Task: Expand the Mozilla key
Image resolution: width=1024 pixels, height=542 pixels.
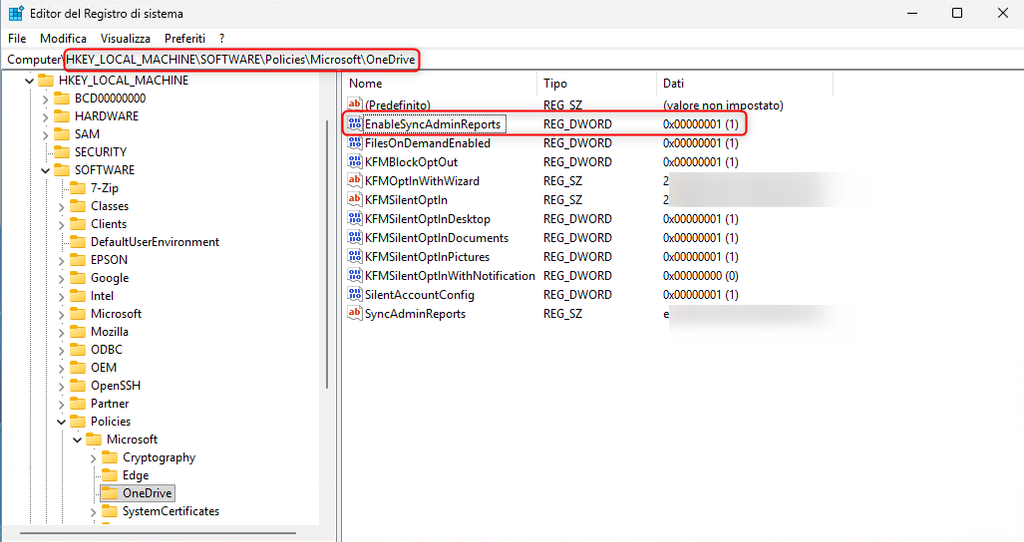Action: click(x=61, y=332)
